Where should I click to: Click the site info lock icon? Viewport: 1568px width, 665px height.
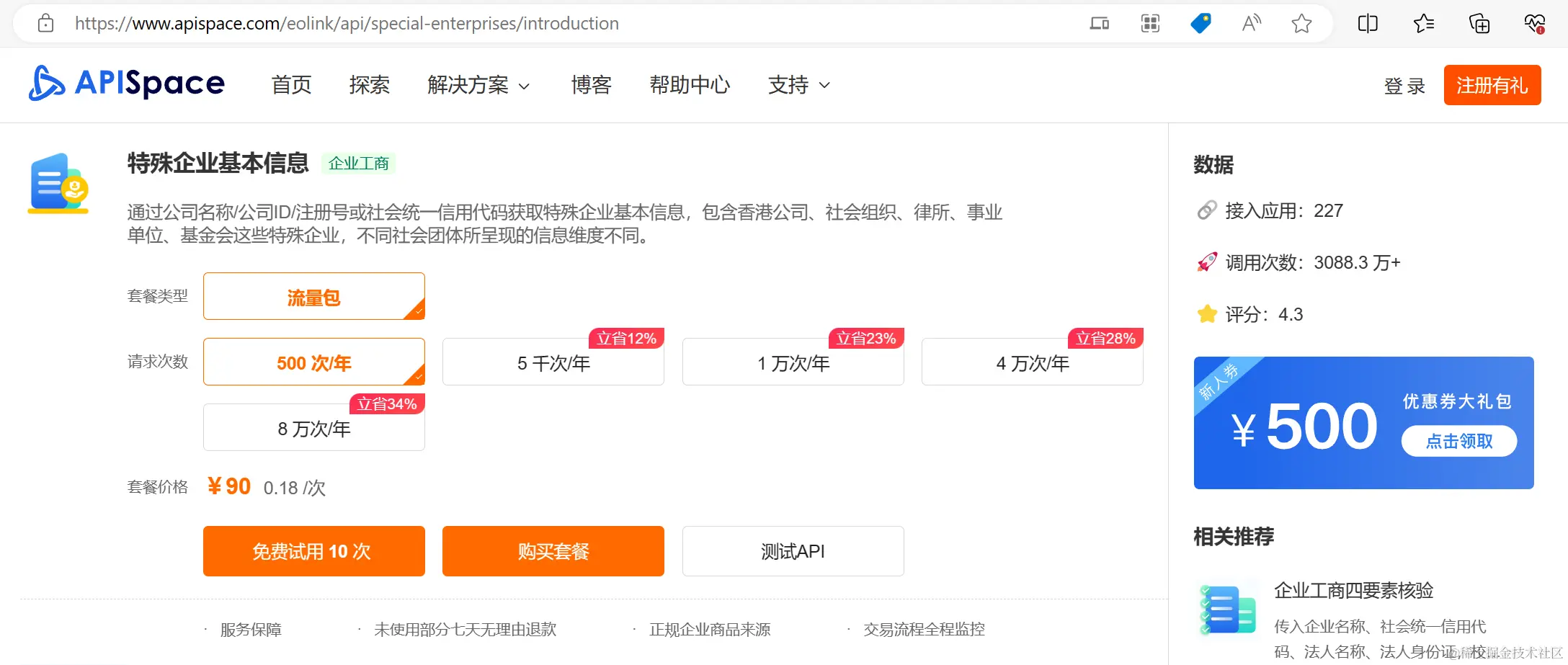(x=45, y=24)
